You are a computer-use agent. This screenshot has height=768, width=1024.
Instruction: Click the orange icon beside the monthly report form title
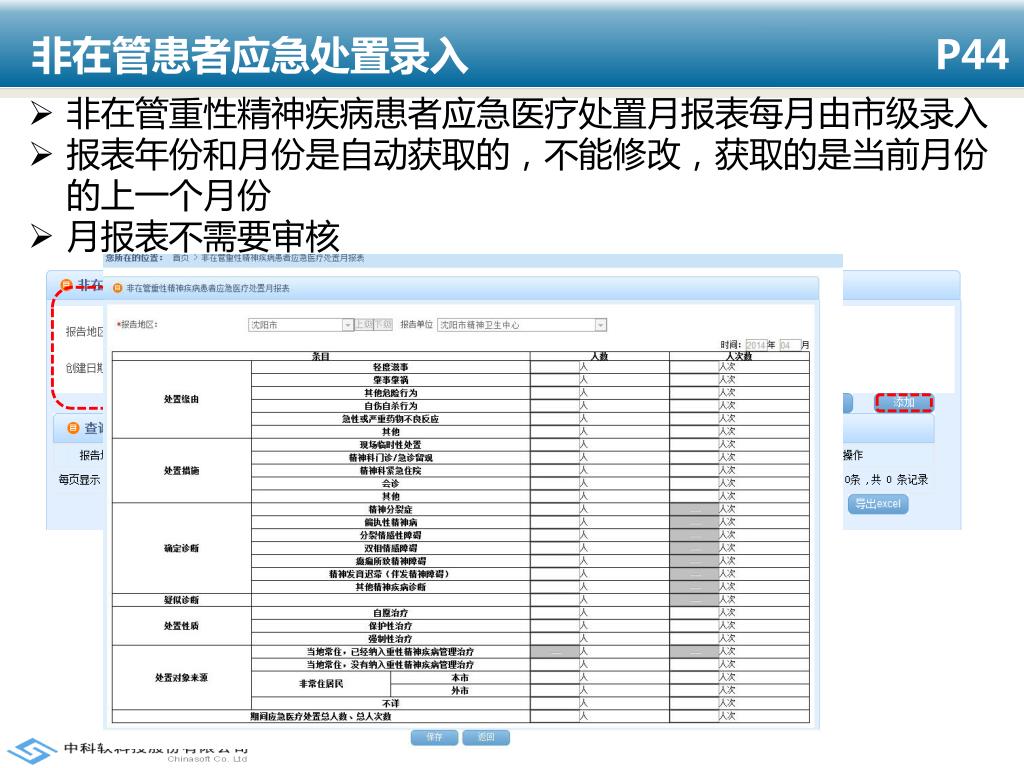click(x=118, y=288)
